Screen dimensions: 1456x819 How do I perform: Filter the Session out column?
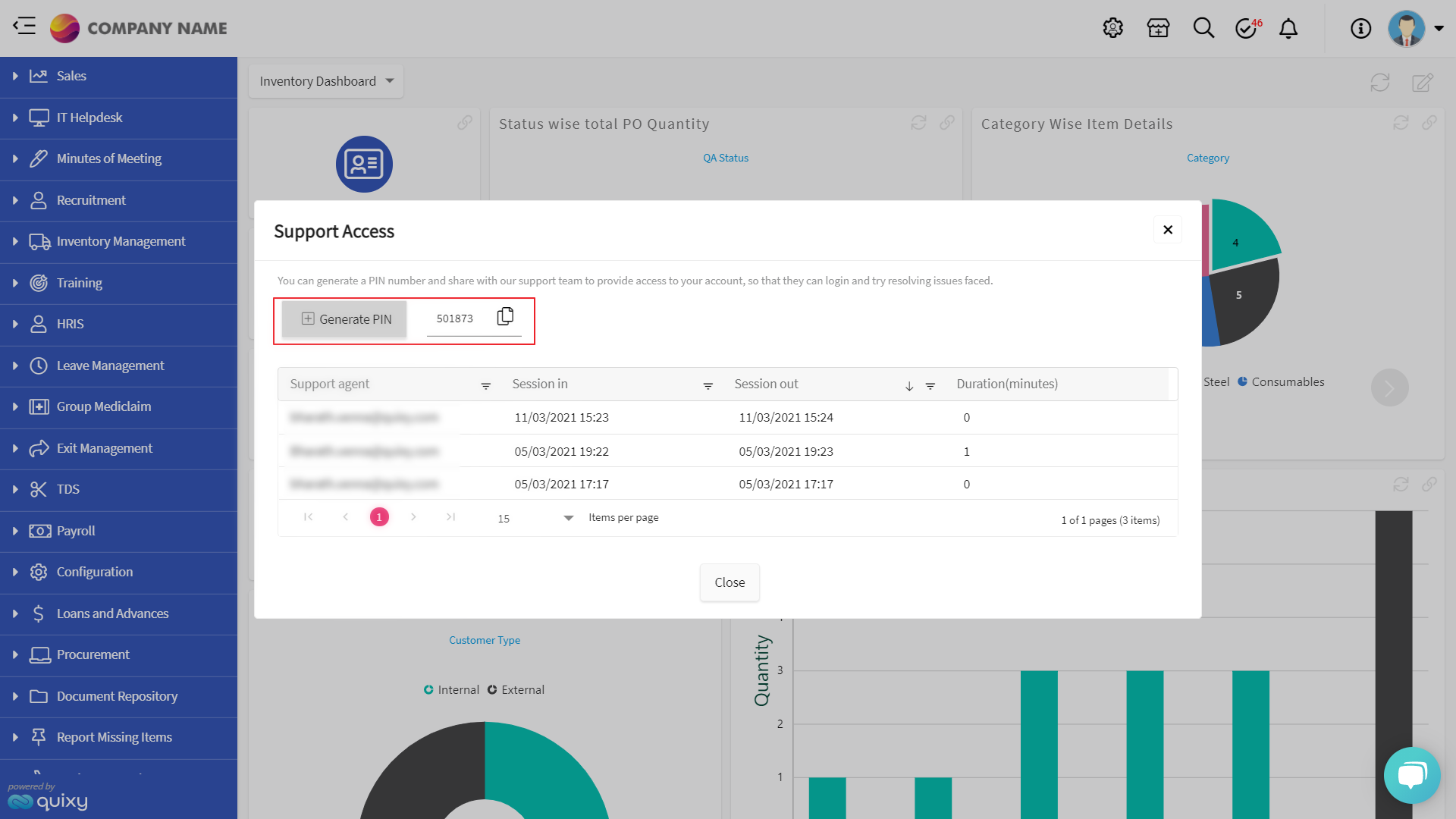930,386
